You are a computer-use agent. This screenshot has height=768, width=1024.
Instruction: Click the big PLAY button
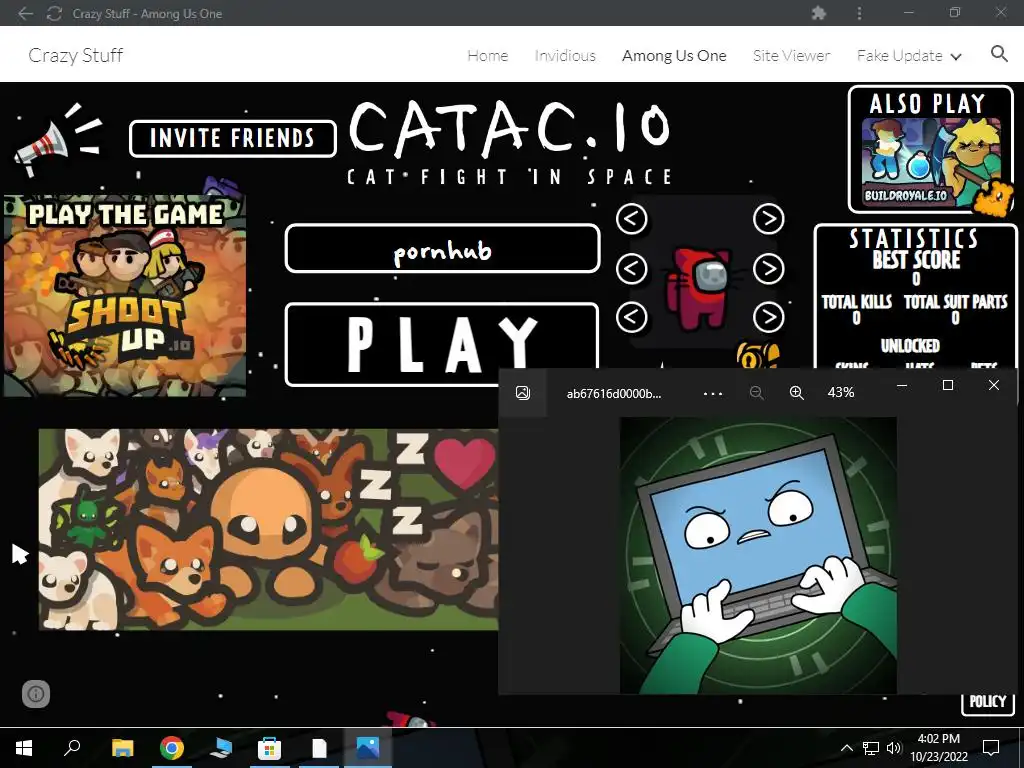coord(443,344)
